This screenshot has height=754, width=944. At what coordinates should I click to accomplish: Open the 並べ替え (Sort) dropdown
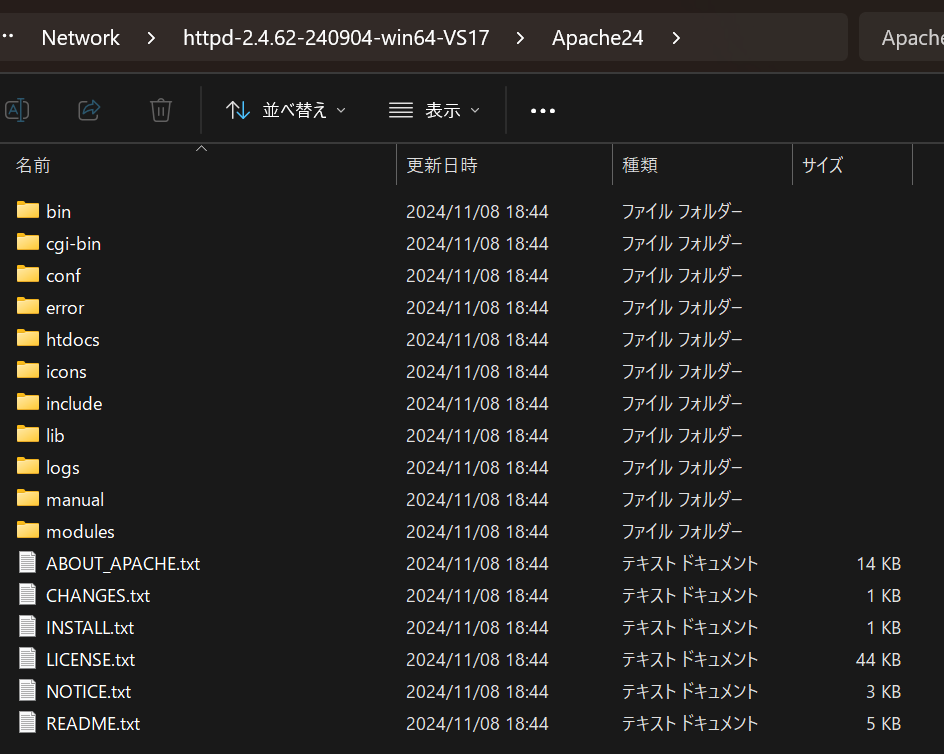[x=285, y=110]
